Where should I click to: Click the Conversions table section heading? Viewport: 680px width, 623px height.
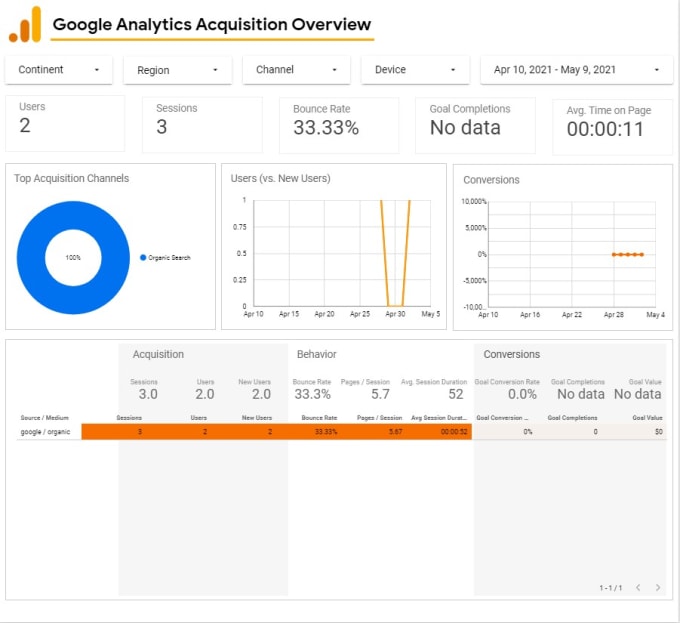pyautogui.click(x=512, y=354)
